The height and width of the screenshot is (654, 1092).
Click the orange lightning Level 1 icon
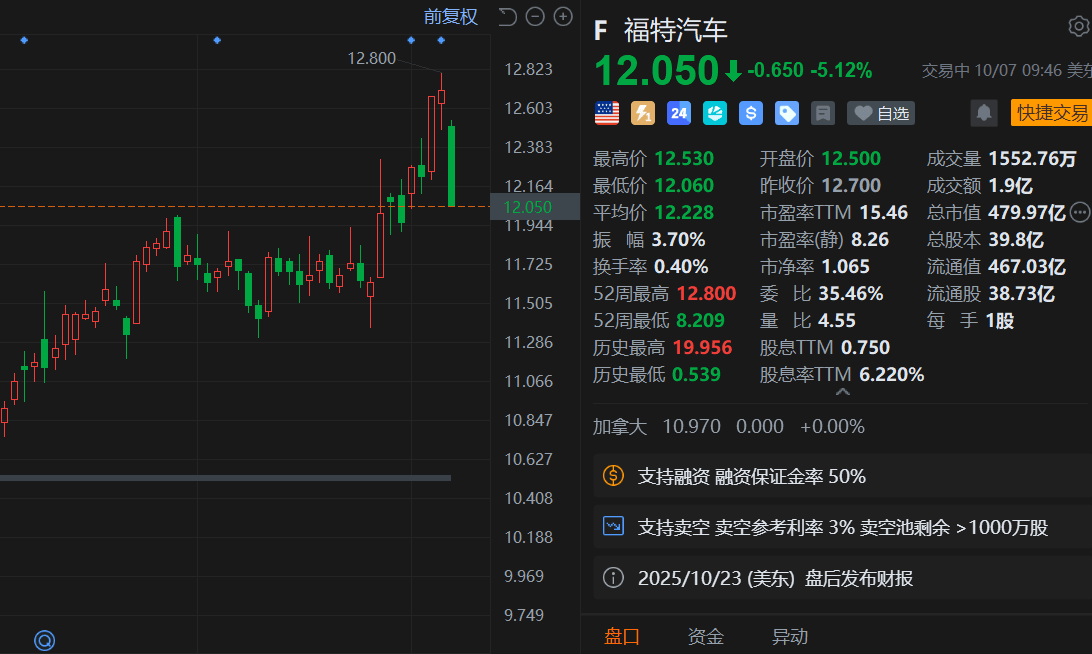coord(643,113)
